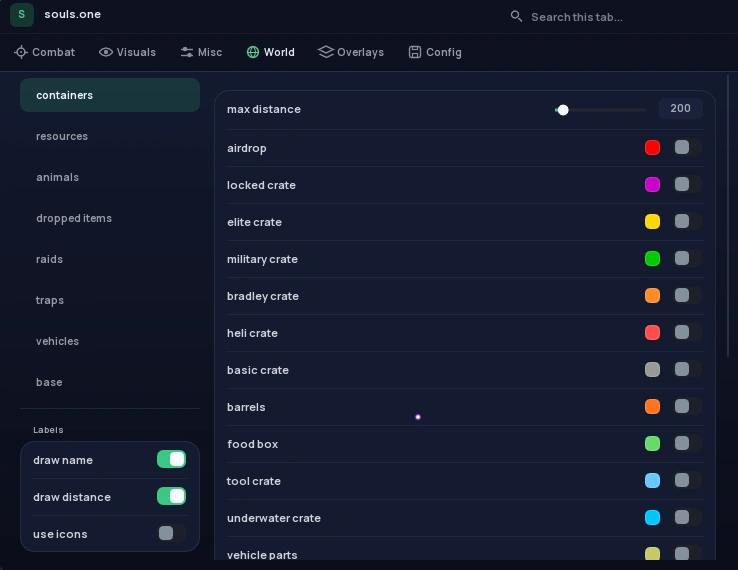Enable the airdrop toggle
Viewport: 738px width, 570px height.
click(688, 147)
